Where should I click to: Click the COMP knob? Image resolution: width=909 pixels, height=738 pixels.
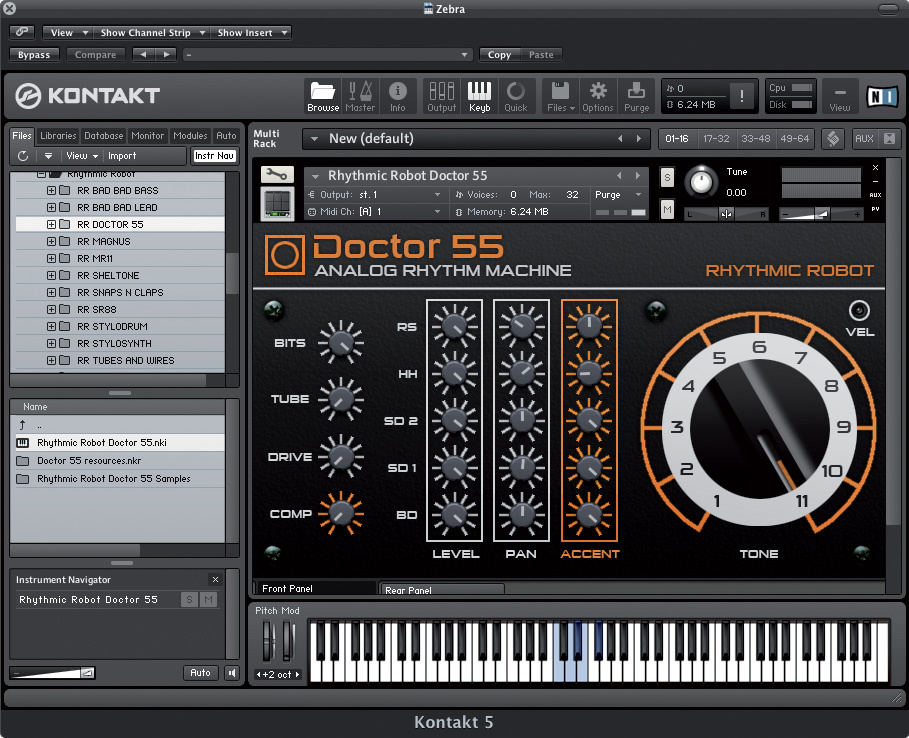[341, 513]
